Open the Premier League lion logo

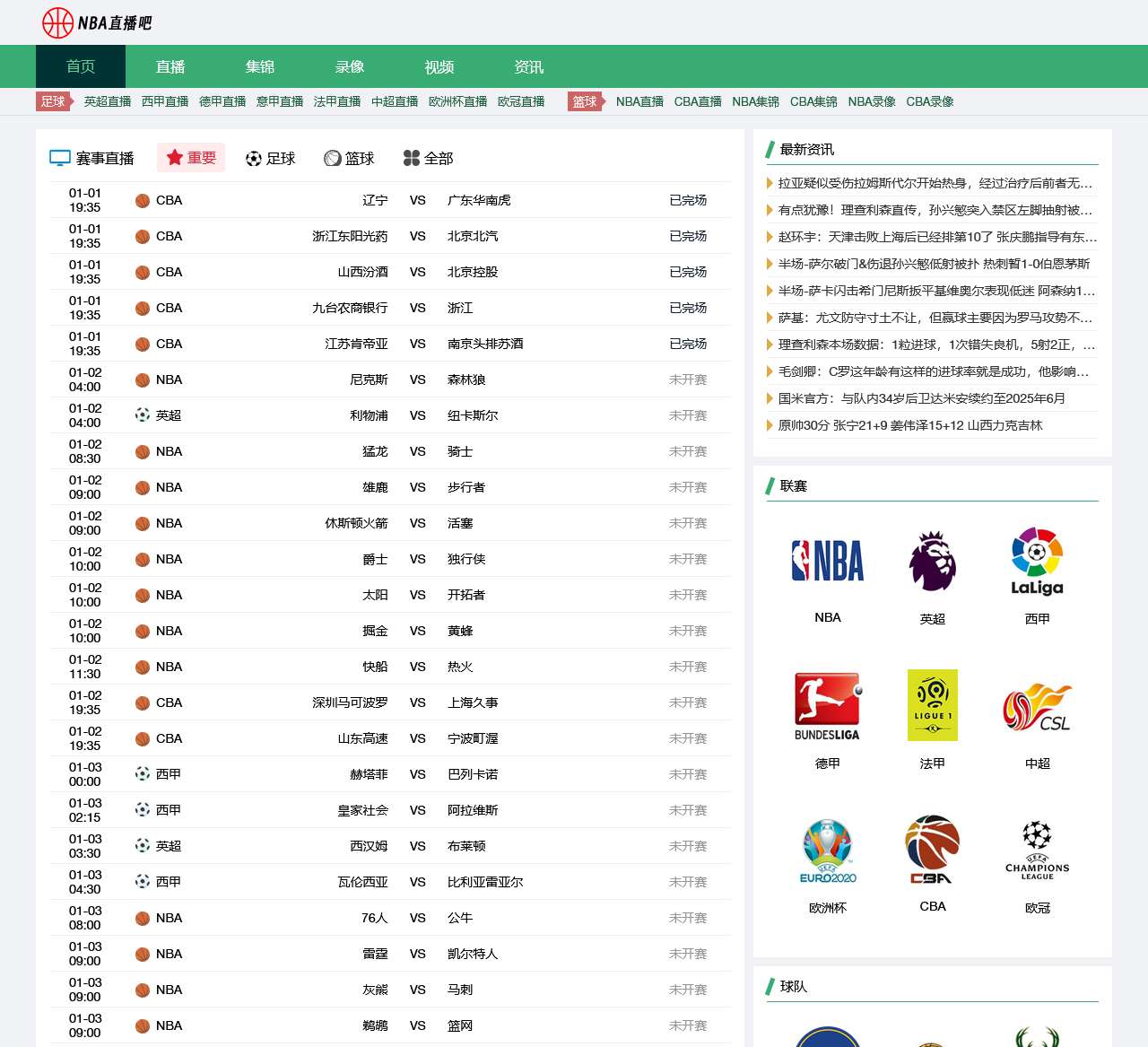pyautogui.click(x=933, y=562)
